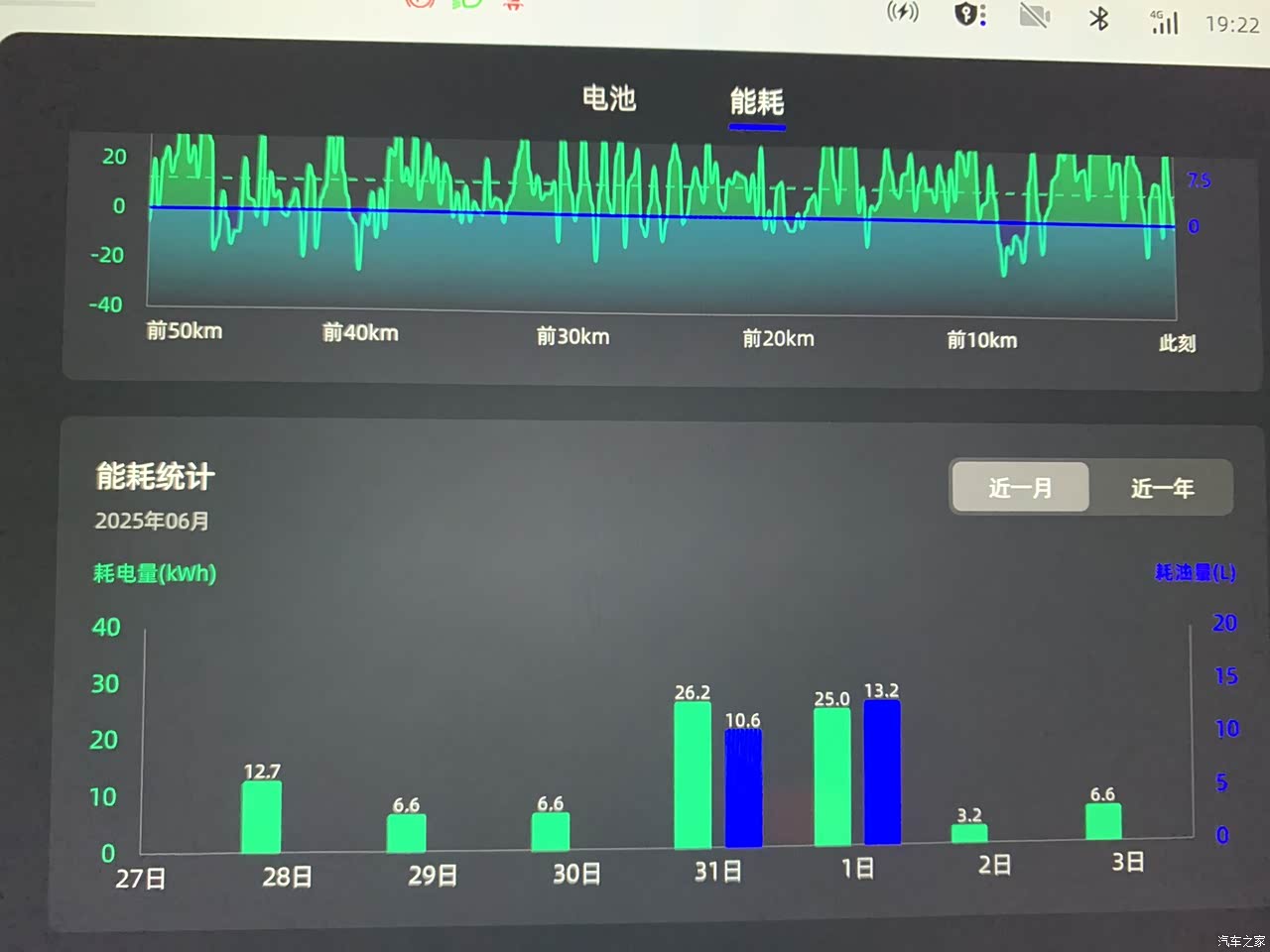
Task: Select the blue 13.2 L fuel bar
Action: tap(882, 773)
